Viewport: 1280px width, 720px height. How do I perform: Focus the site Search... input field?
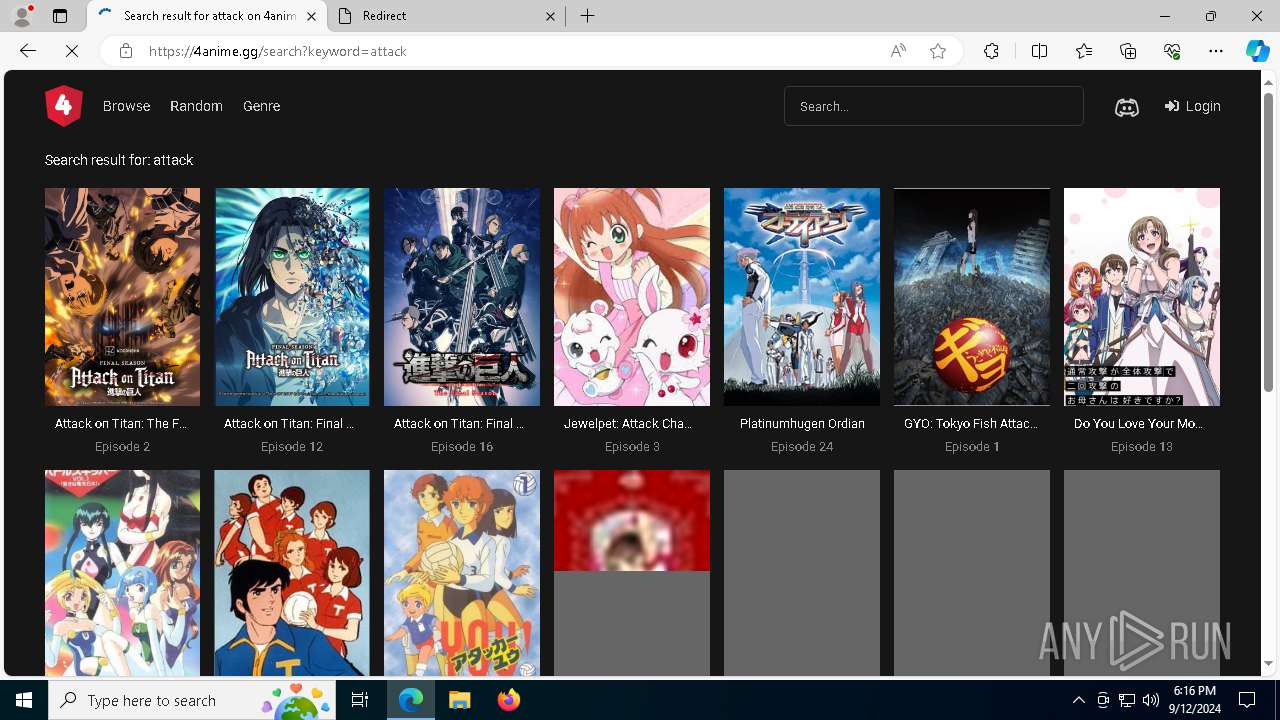coord(933,106)
